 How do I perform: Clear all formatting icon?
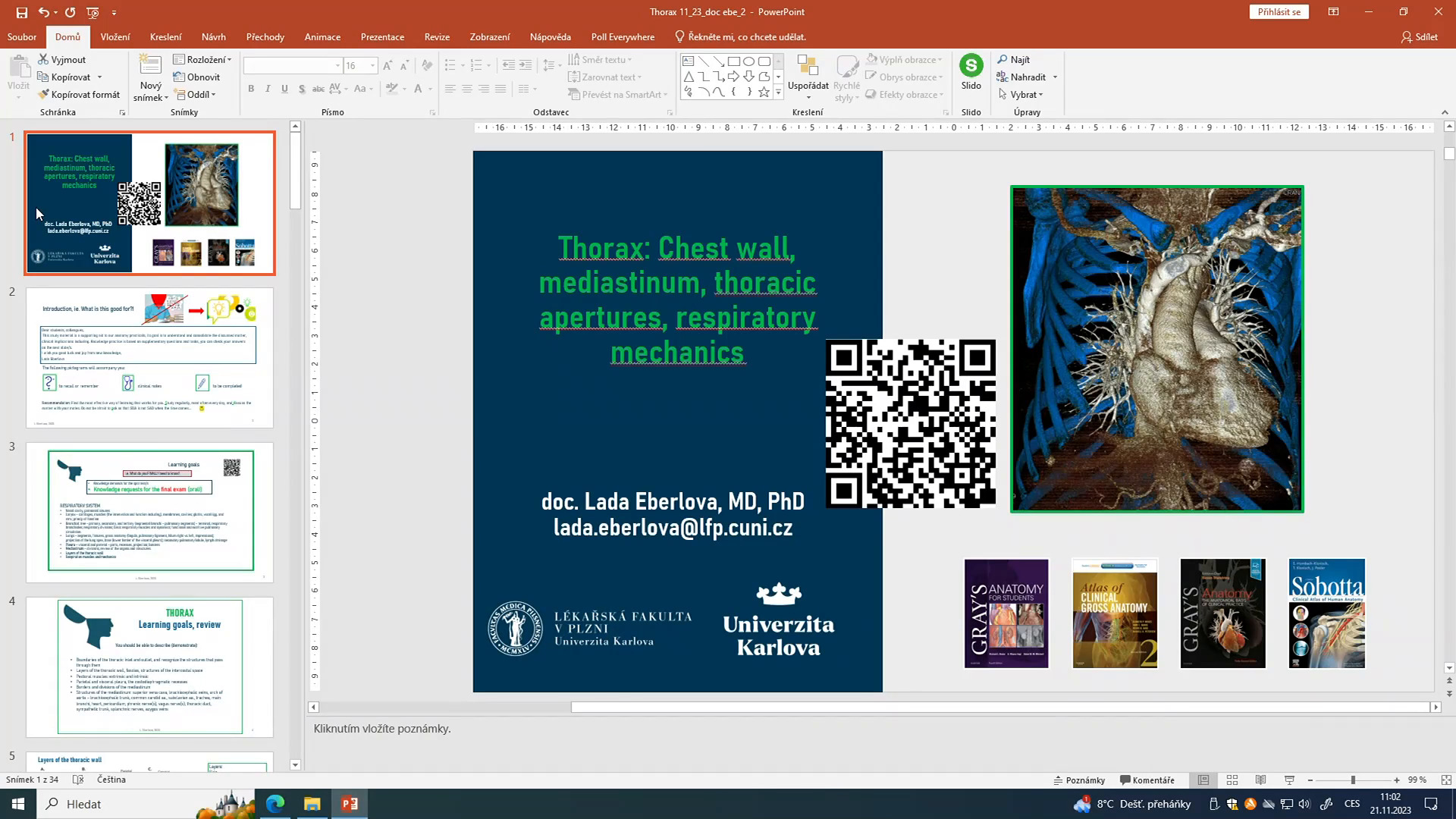pos(427,66)
